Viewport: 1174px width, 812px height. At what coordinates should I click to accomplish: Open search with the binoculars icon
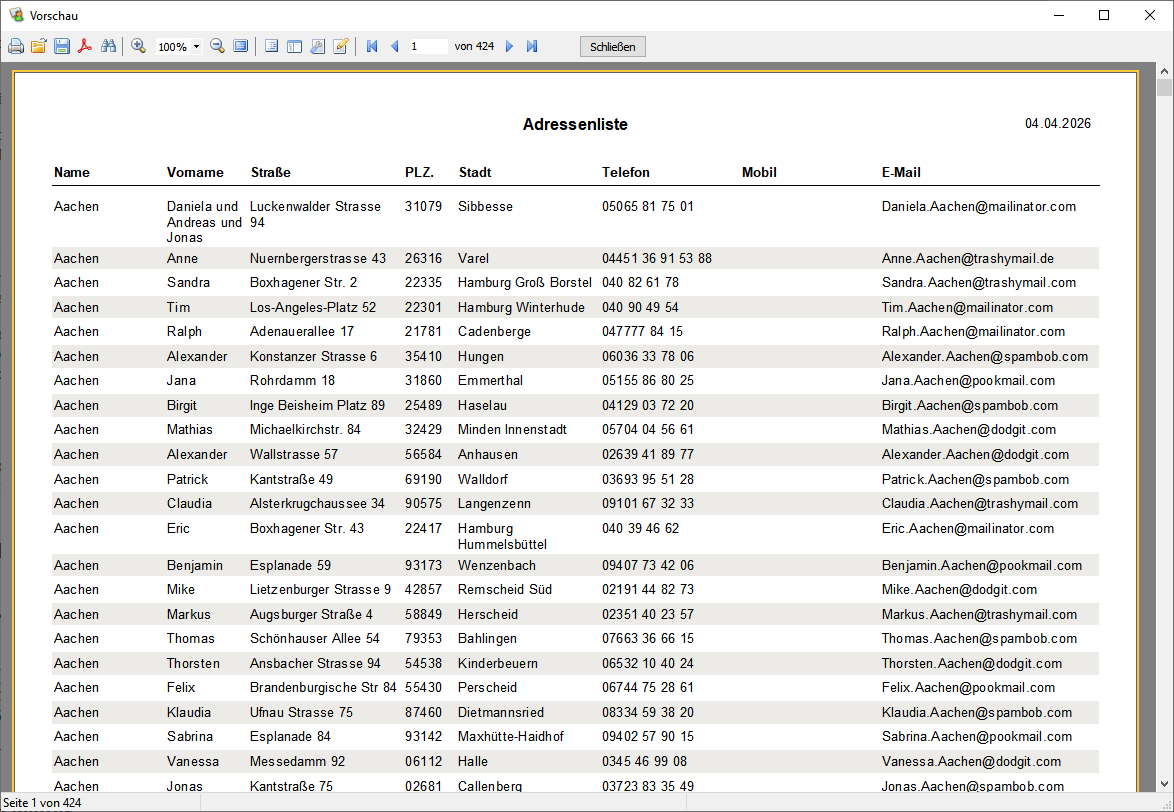[x=108, y=47]
